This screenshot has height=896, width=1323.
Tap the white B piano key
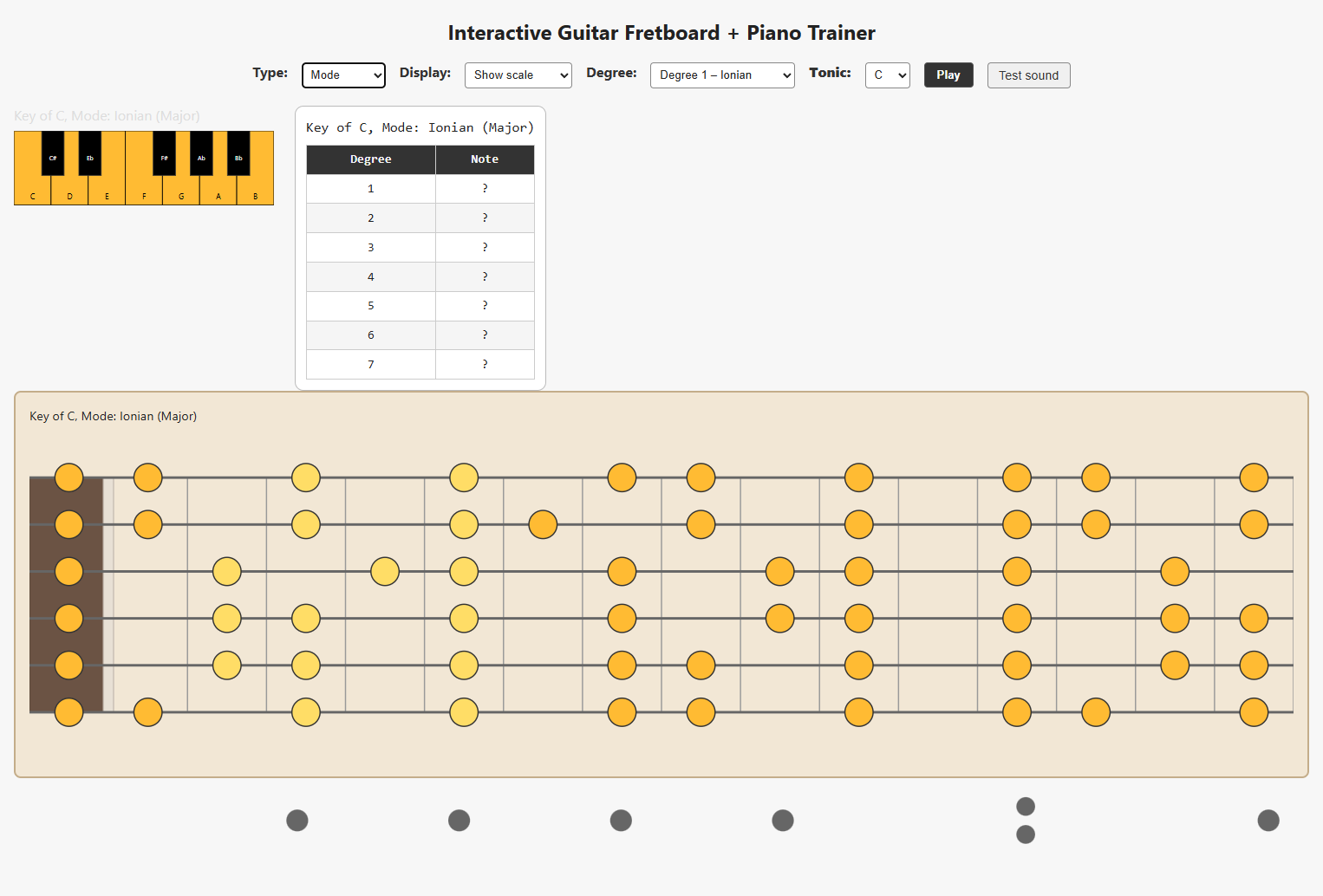255,192
